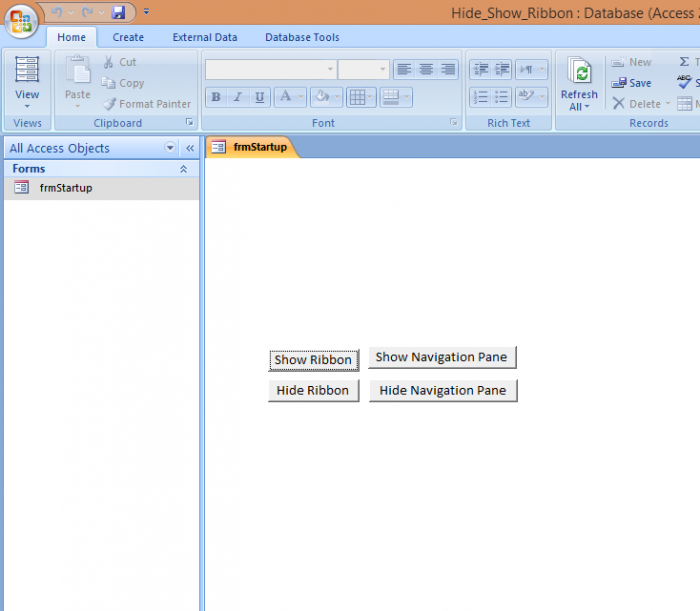Open the font name dropdown
Image resolution: width=700 pixels, height=611 pixels.
[x=330, y=69]
